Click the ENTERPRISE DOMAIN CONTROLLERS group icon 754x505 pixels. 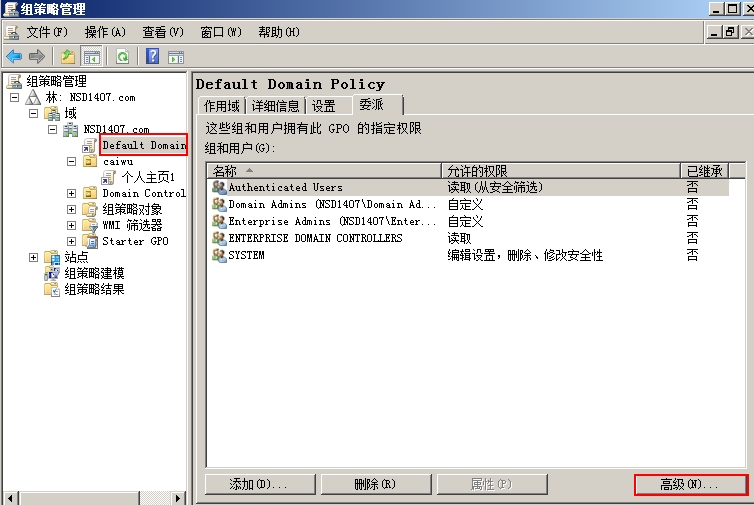pos(219,238)
